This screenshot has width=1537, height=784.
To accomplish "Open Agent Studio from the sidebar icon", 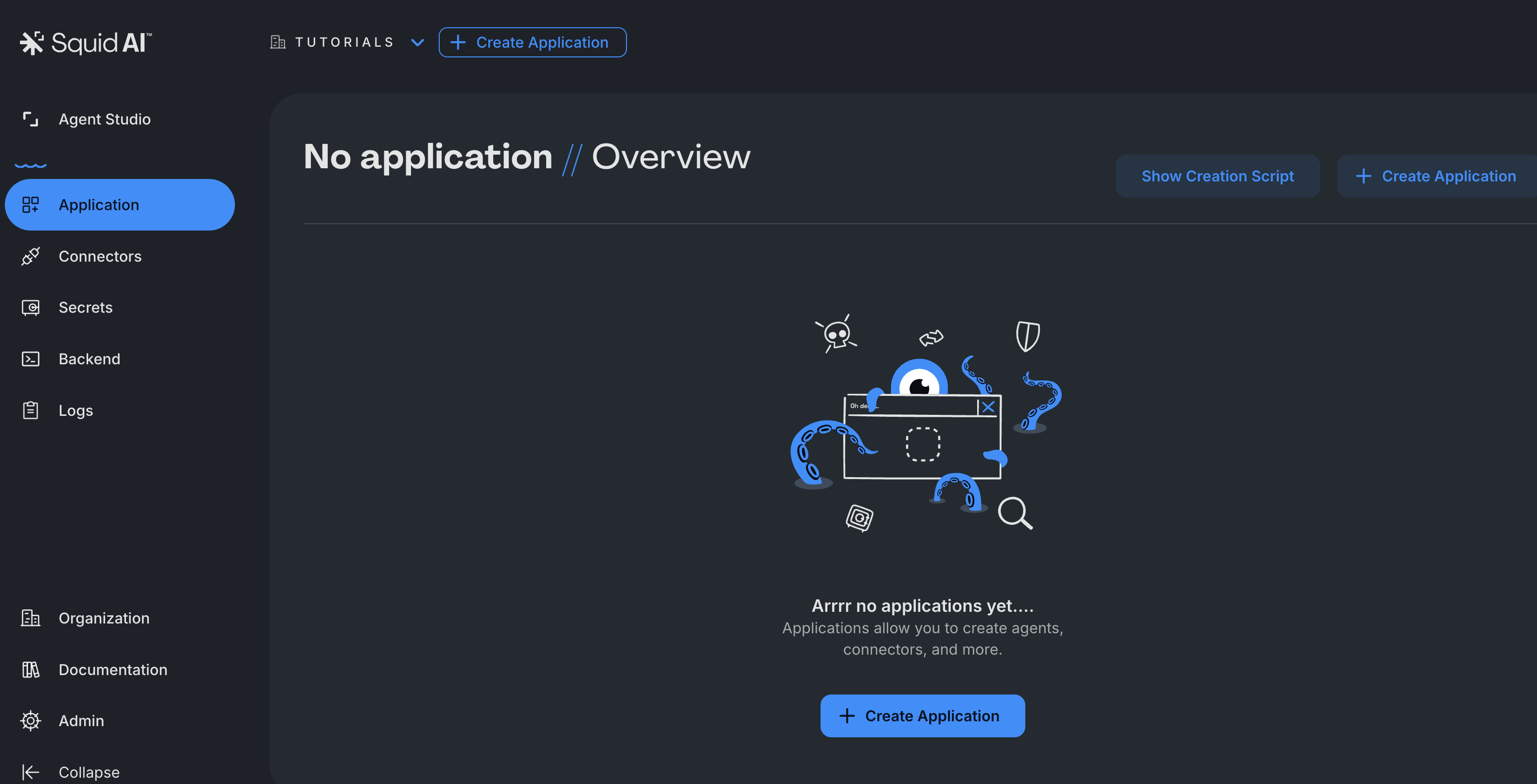I will (x=31, y=119).
